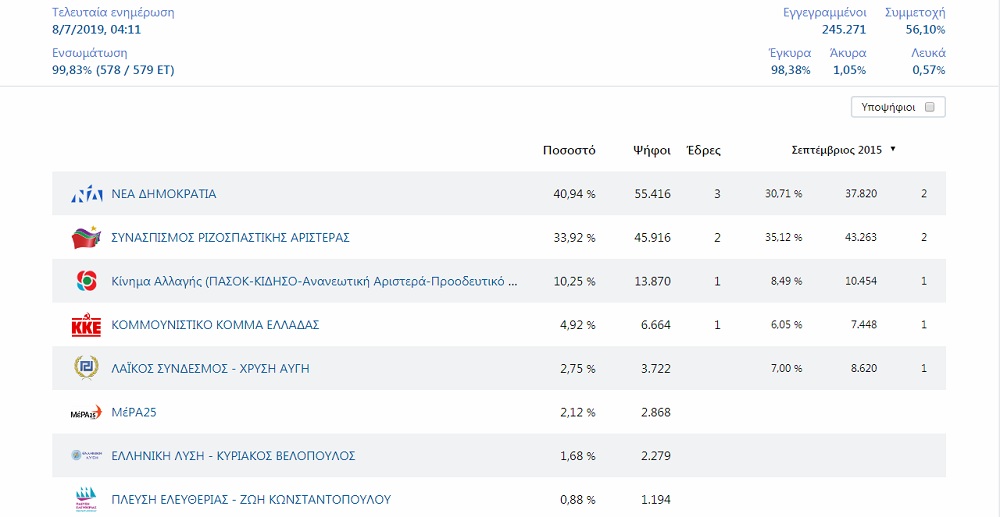The height and width of the screenshot is (517, 1000).
Task: Click the KKE red logo
Action: (x=87, y=325)
